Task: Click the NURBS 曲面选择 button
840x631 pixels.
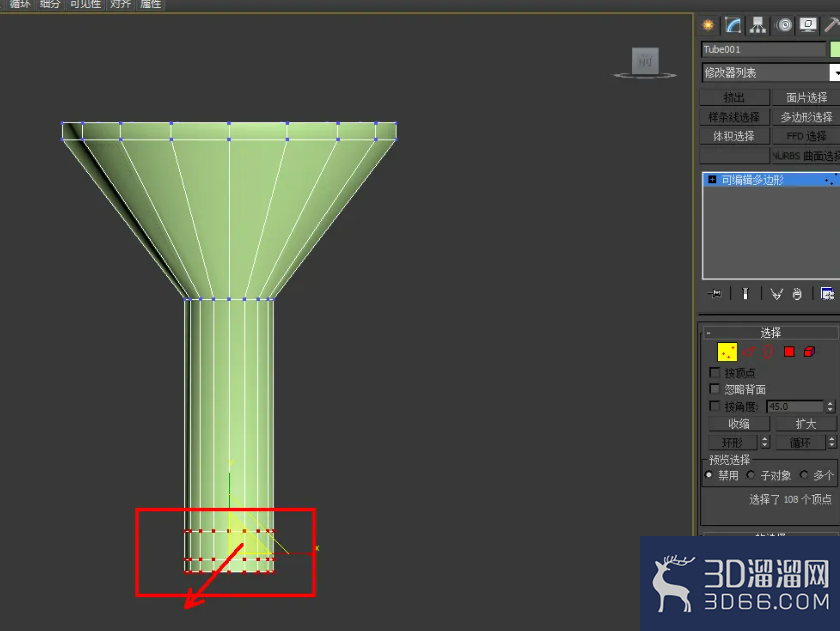Action: (806, 155)
